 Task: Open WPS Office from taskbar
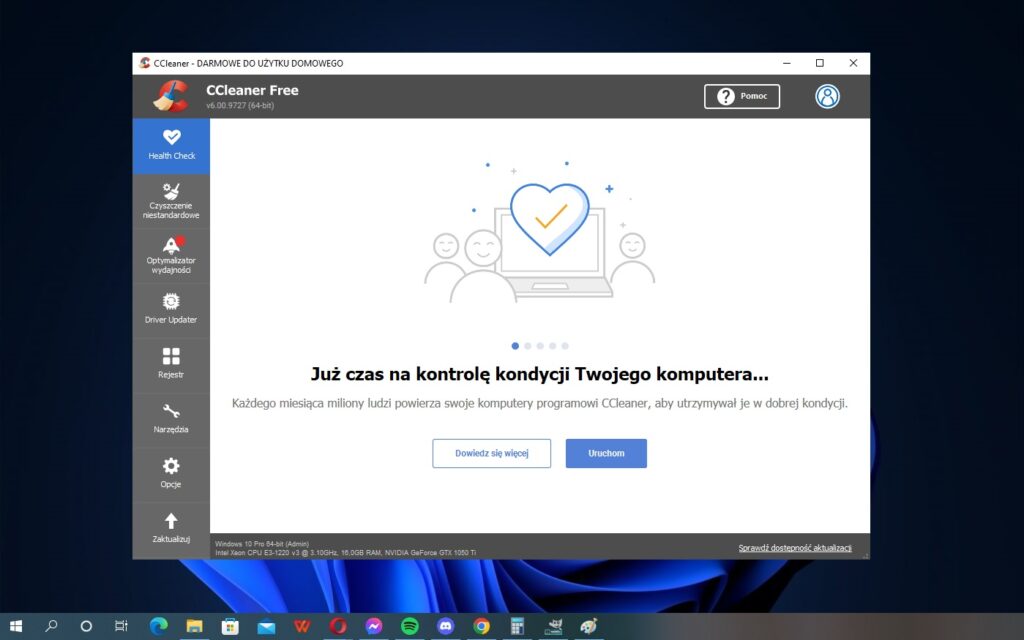[302, 626]
